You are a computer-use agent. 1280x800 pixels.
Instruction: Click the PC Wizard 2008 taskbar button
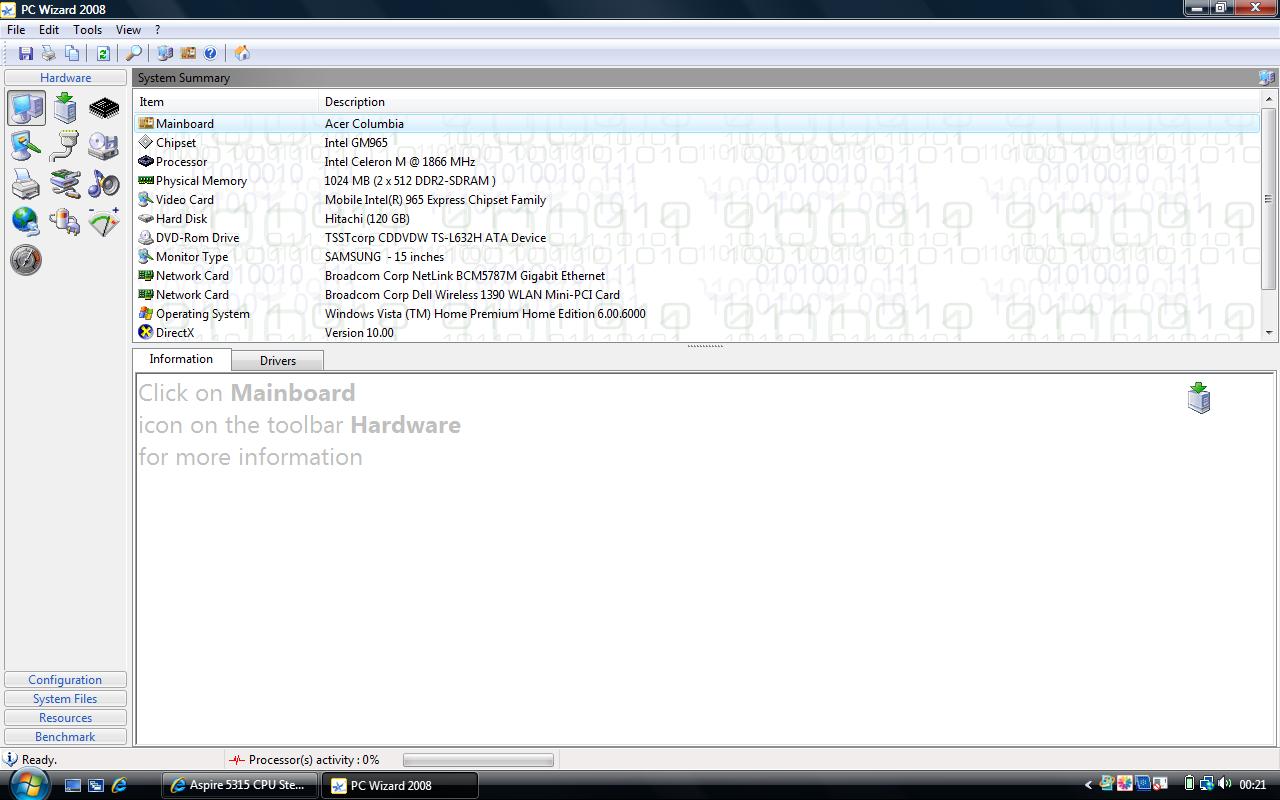coord(400,785)
